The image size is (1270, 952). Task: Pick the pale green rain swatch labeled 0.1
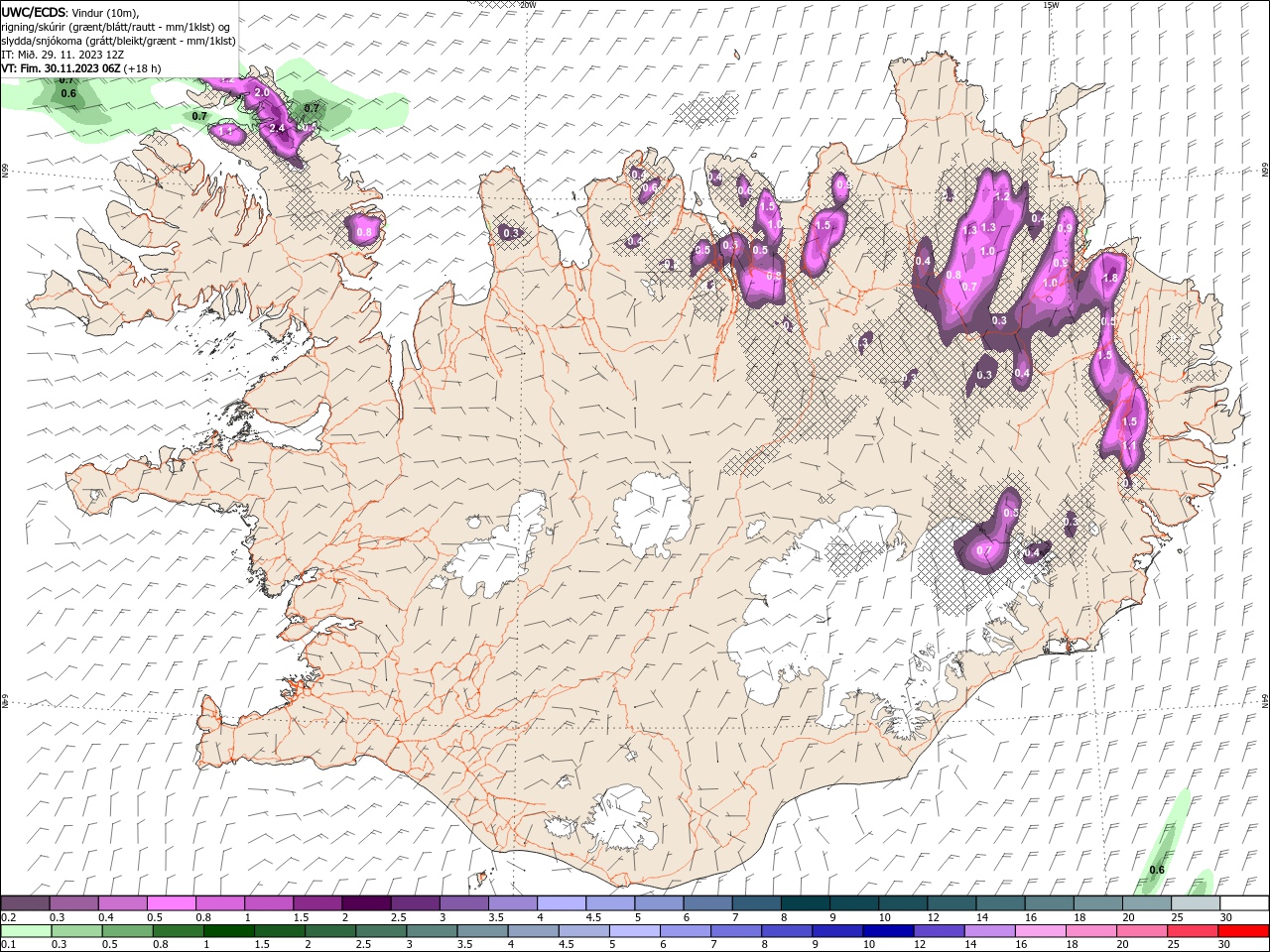[x=26, y=931]
